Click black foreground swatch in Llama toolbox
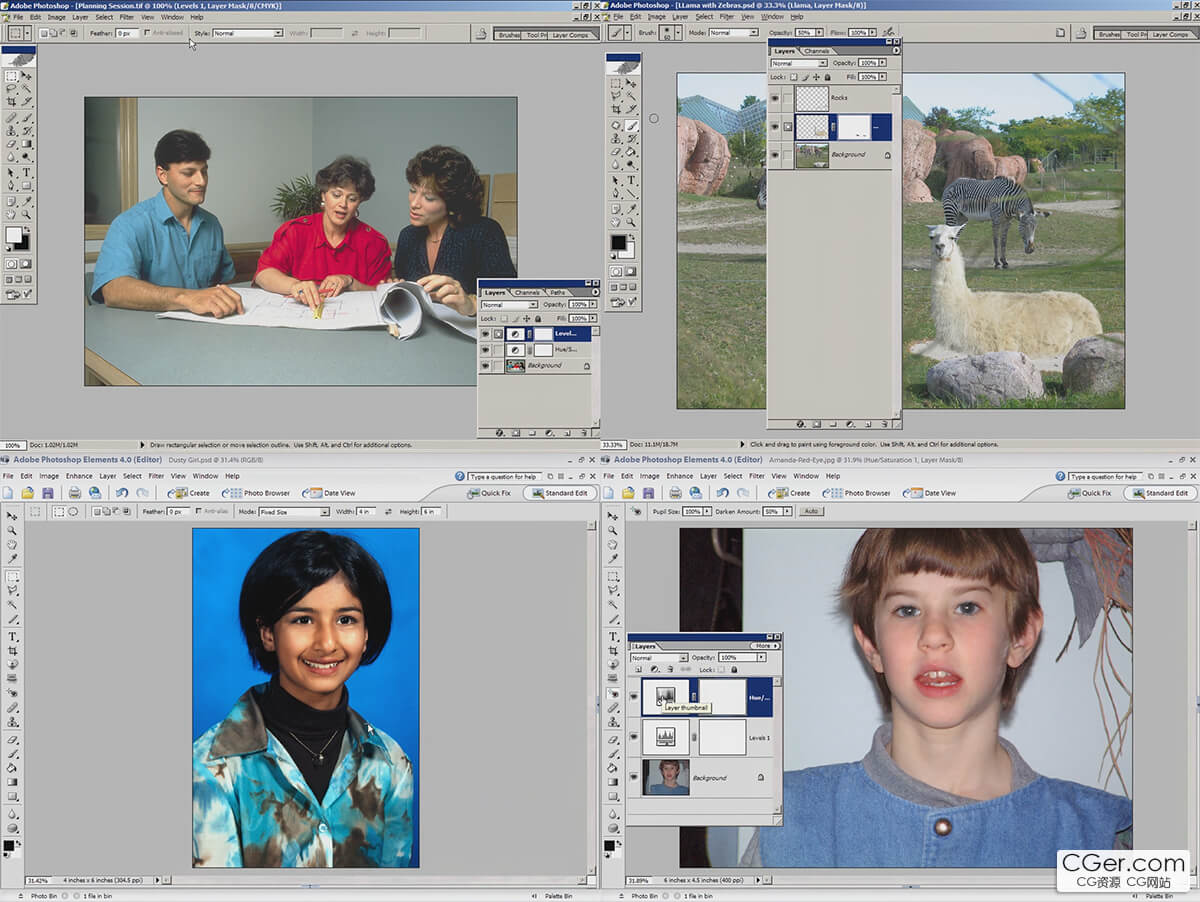 (618, 242)
